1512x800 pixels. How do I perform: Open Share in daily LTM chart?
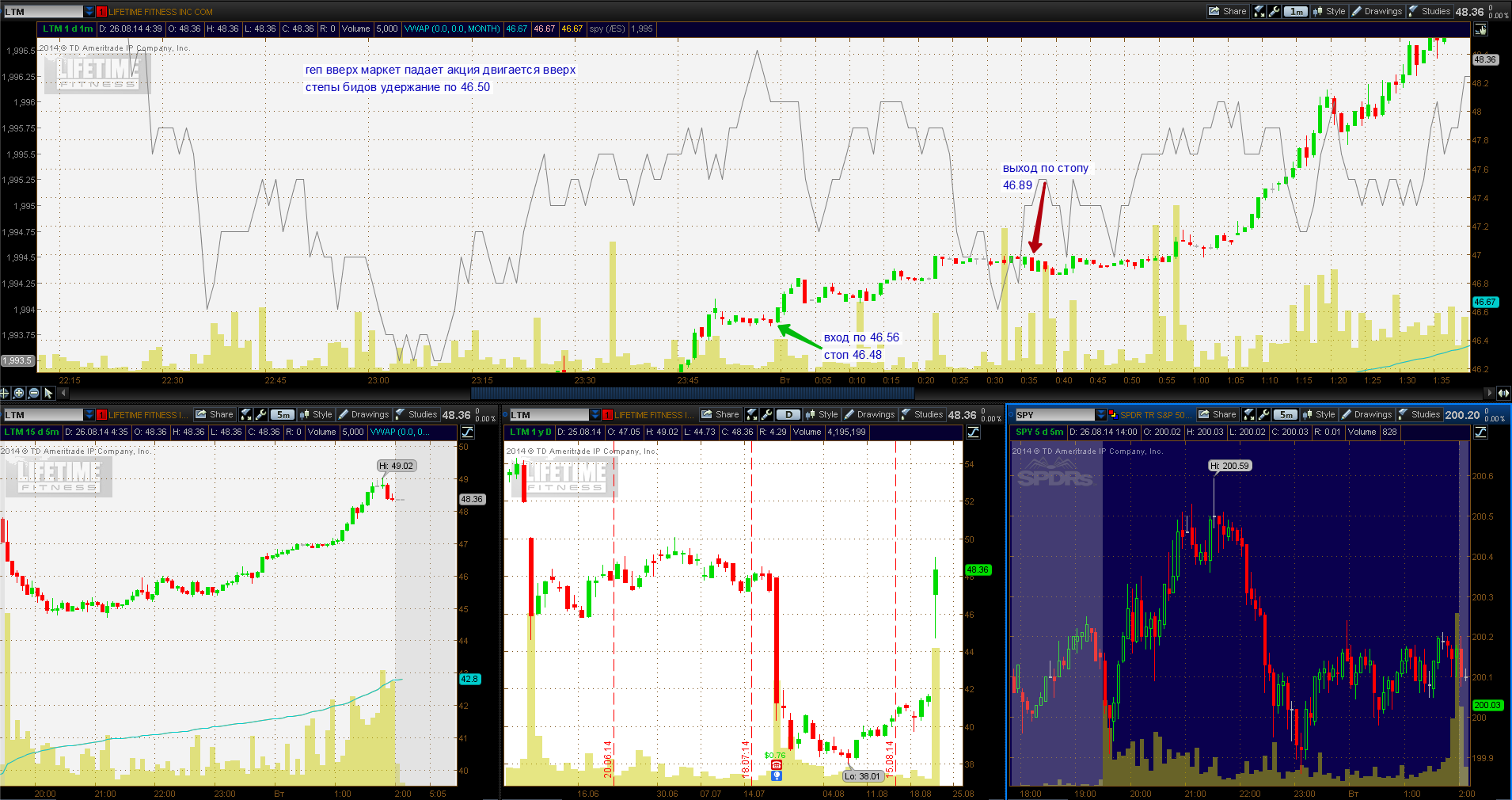pyautogui.click(x=720, y=414)
